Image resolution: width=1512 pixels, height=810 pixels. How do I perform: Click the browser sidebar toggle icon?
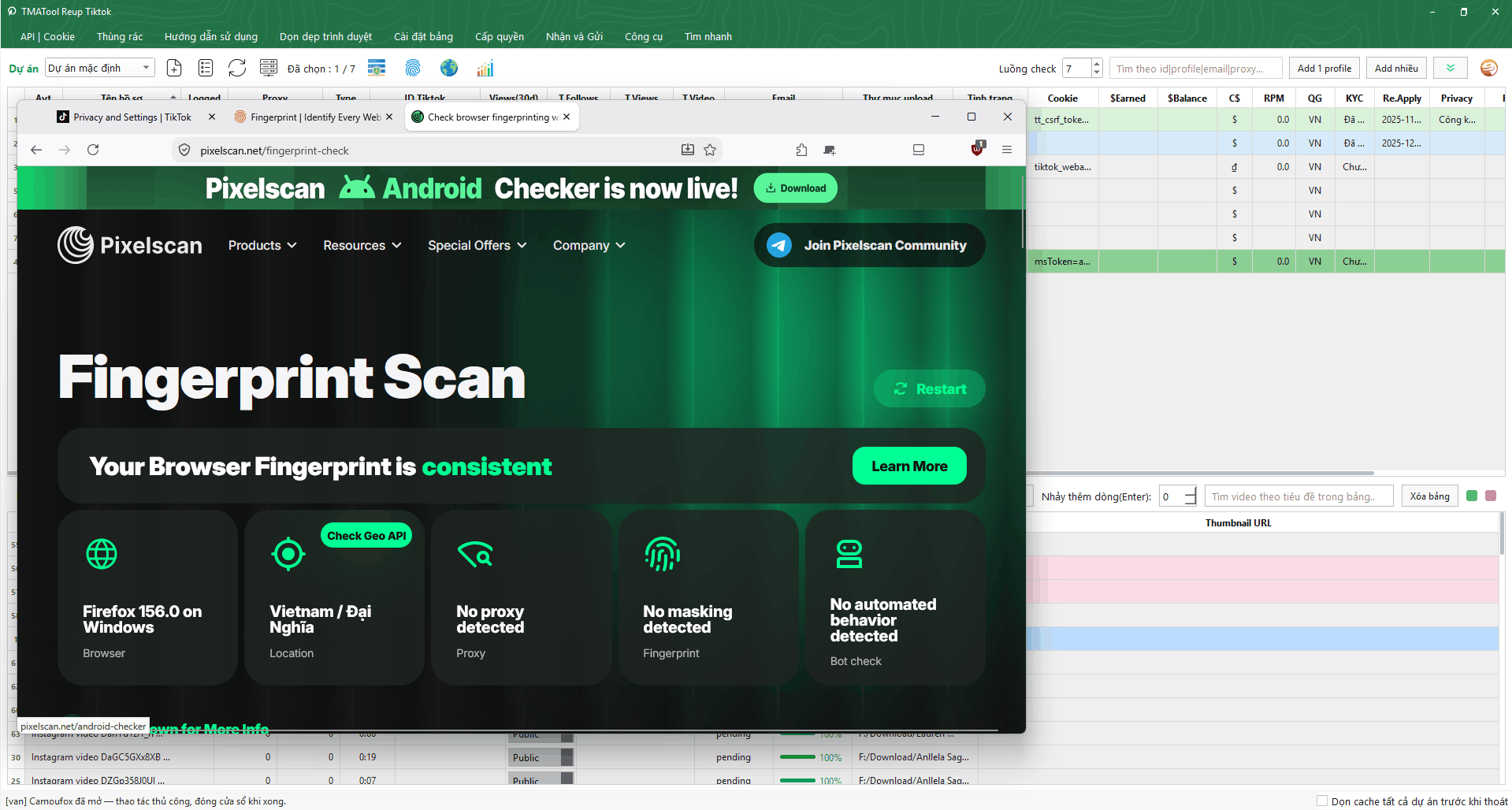[x=919, y=150]
